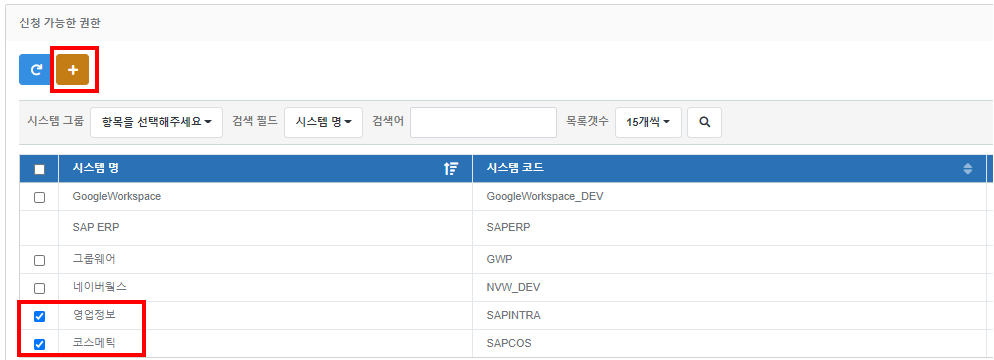Uncheck the 영업정보 row checkbox

(39, 316)
